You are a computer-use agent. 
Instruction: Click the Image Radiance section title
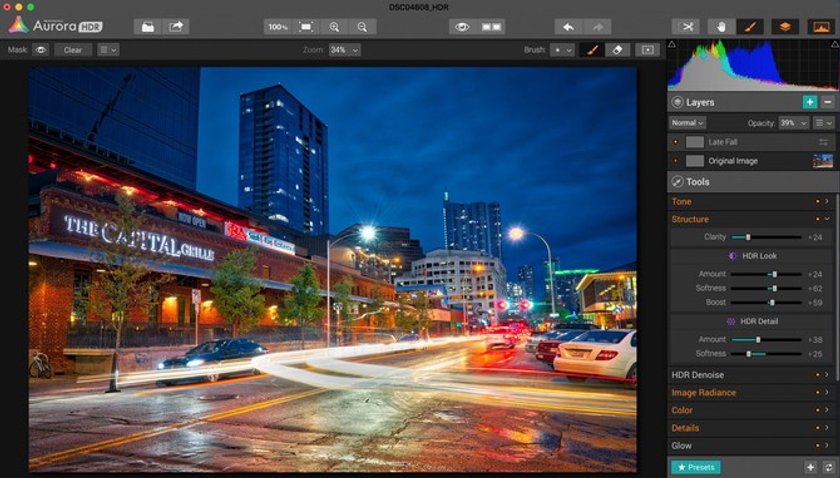pyautogui.click(x=703, y=393)
